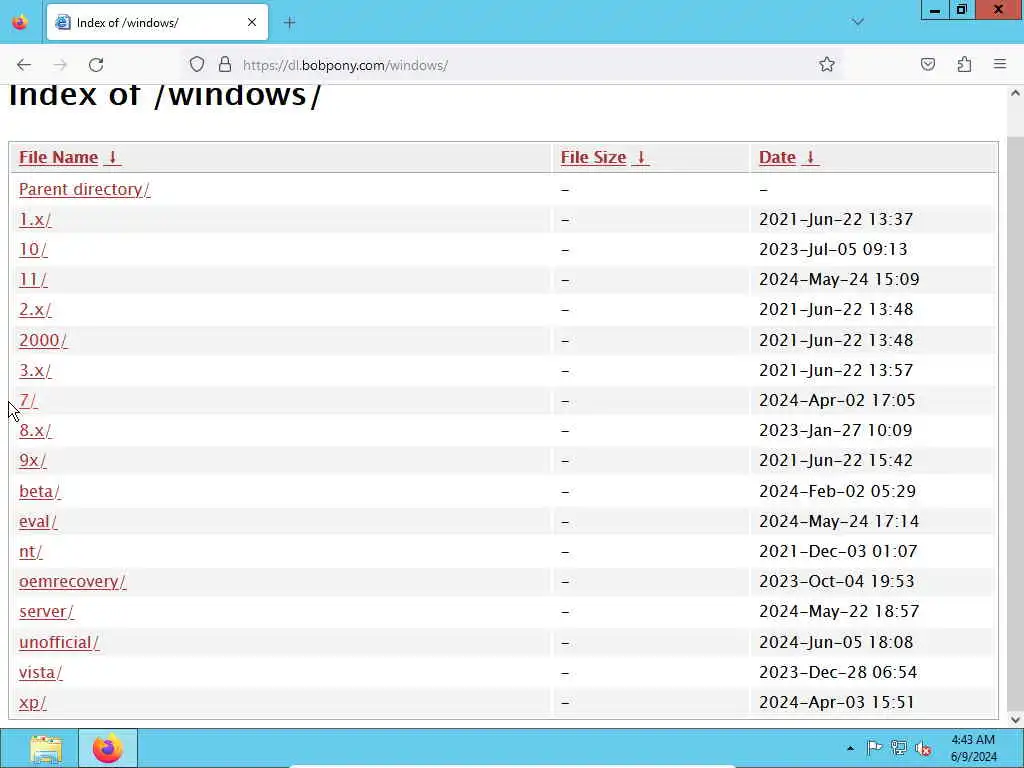
Task: Click the Date descending arrow
Action: point(810,157)
